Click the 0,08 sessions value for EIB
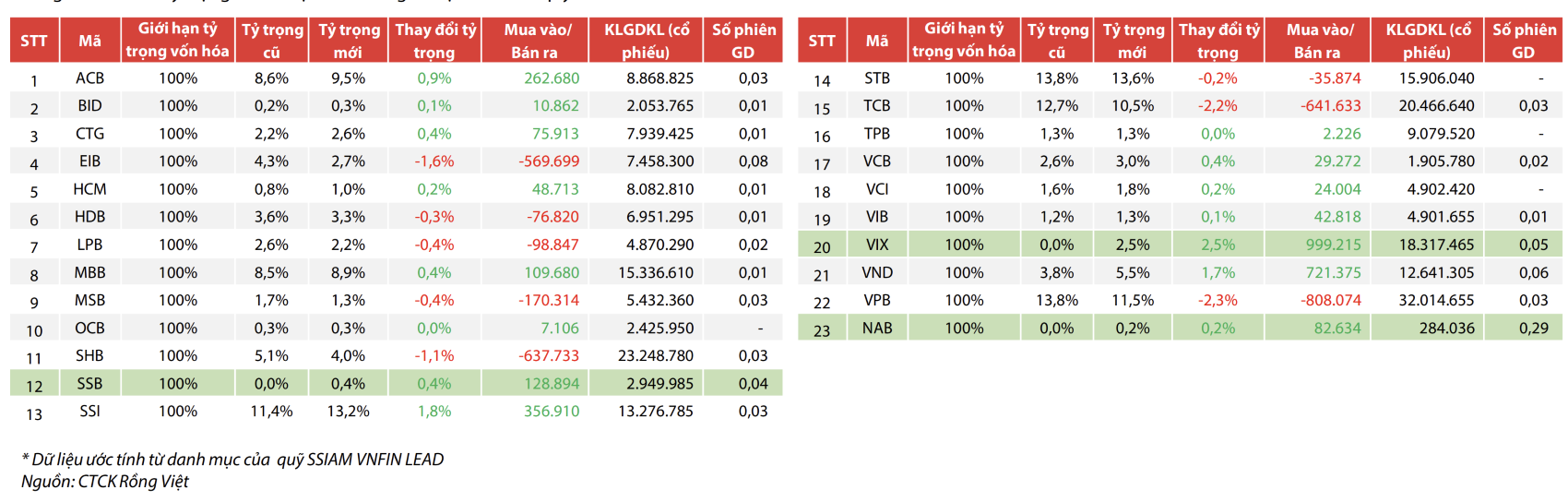 pos(753,161)
